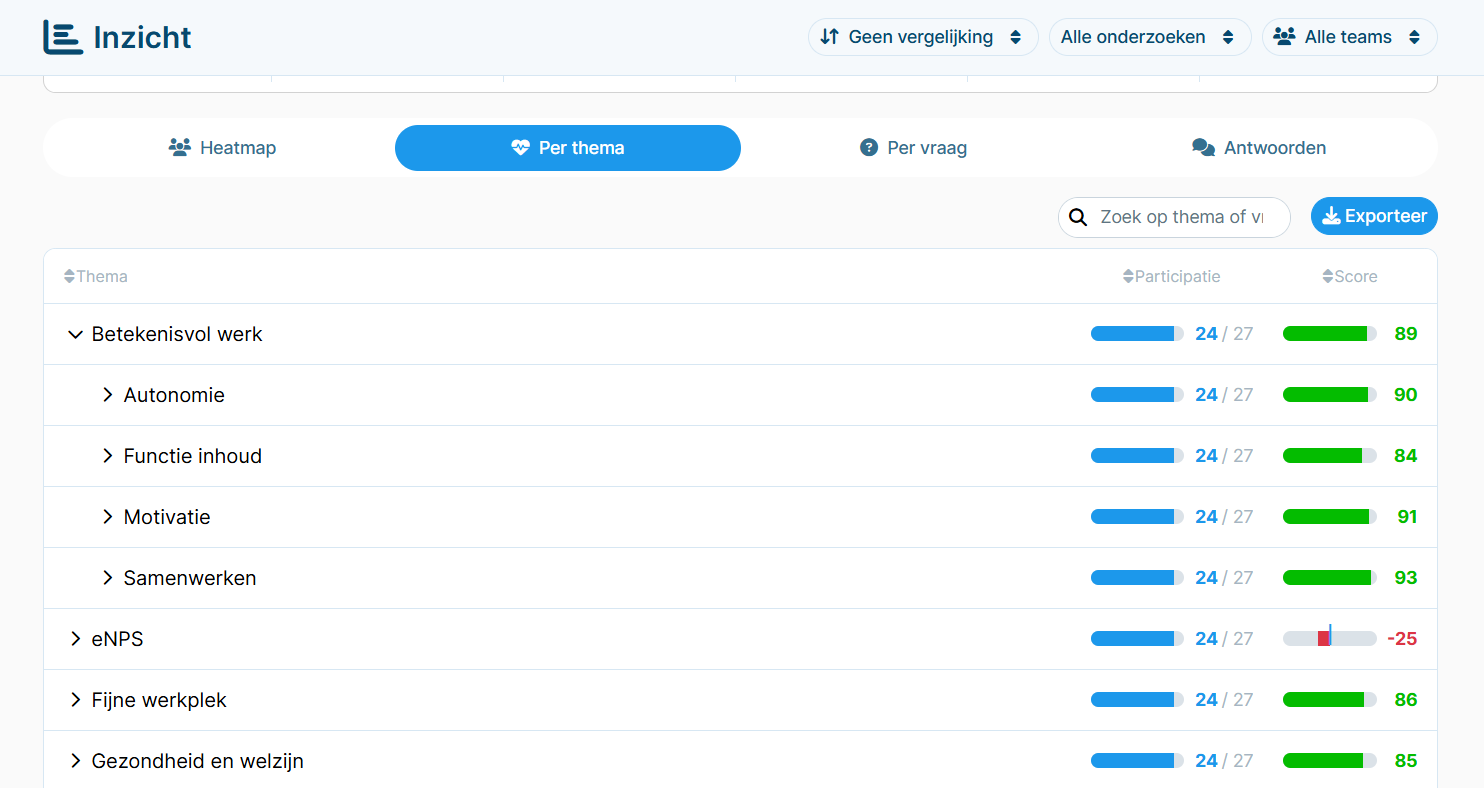Click the -25 score in the eNPS row
The height and width of the screenshot is (788, 1484).
(1402, 639)
